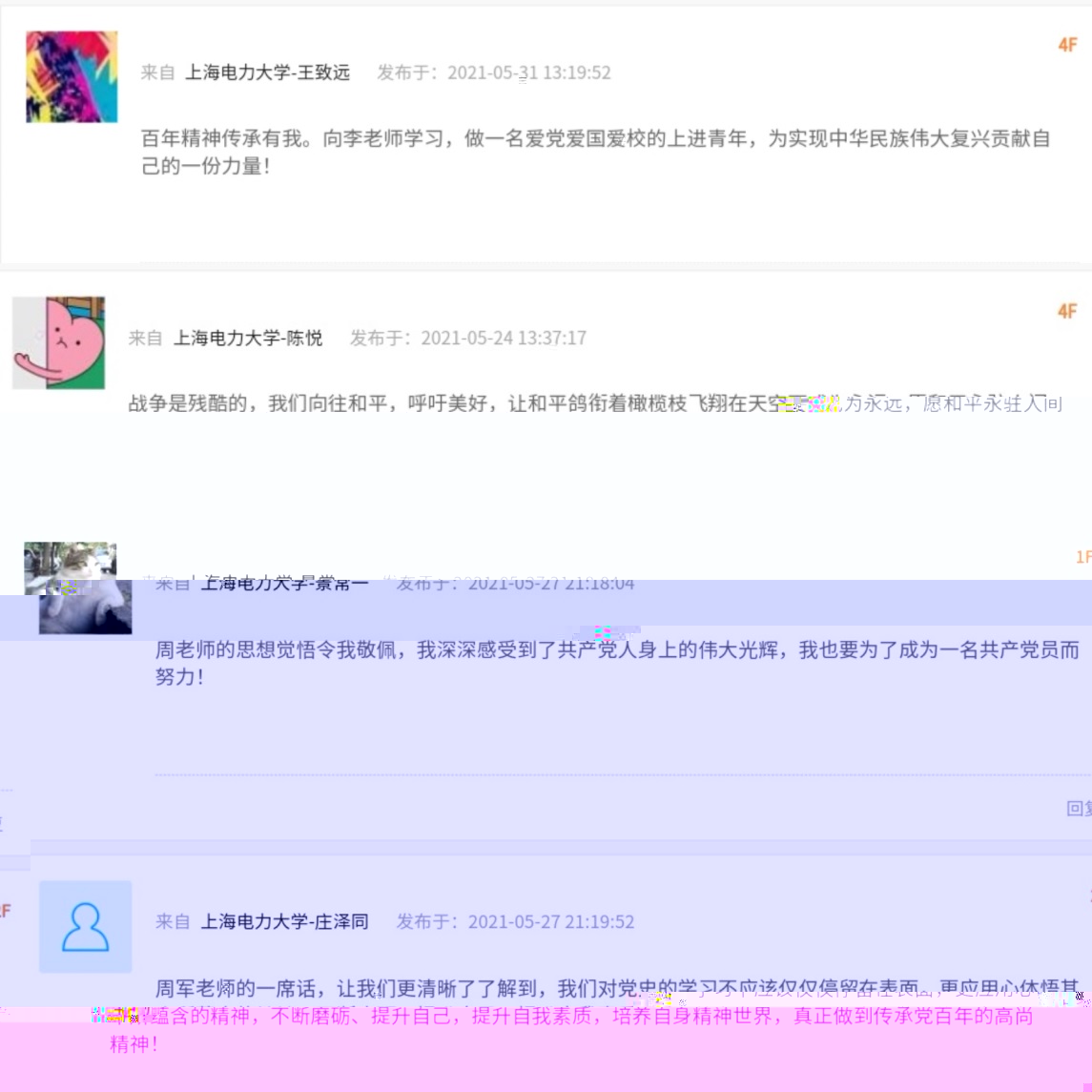Click the 4F floor label on 王致远's comment
This screenshot has width=1092, height=1092.
pyautogui.click(x=1067, y=45)
